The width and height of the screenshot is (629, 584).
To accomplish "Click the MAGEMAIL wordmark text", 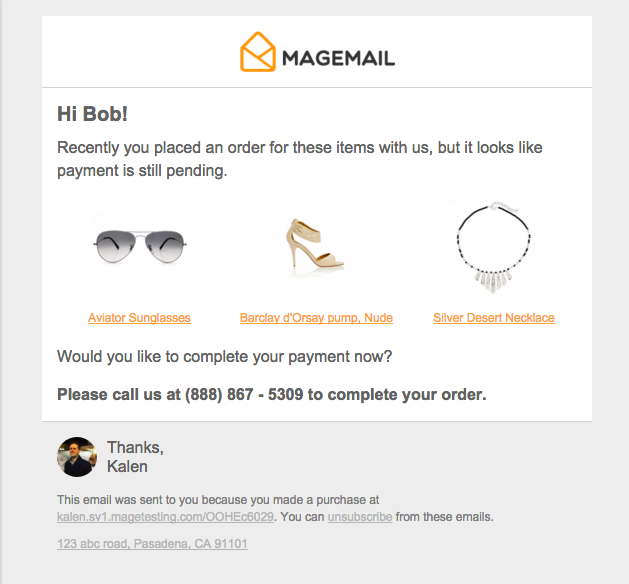I will tap(338, 58).
